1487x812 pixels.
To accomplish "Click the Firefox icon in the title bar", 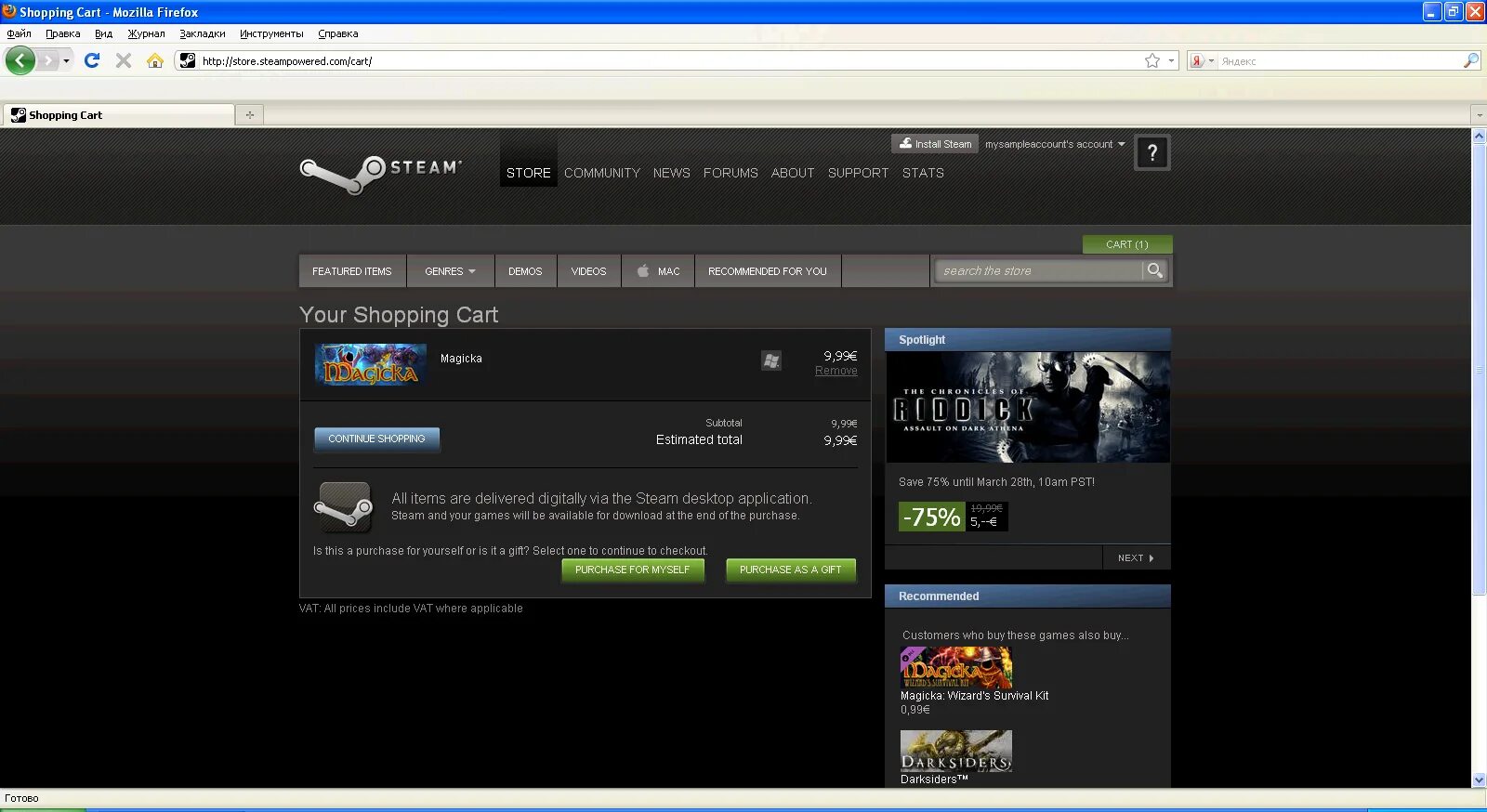I will 9,11.
